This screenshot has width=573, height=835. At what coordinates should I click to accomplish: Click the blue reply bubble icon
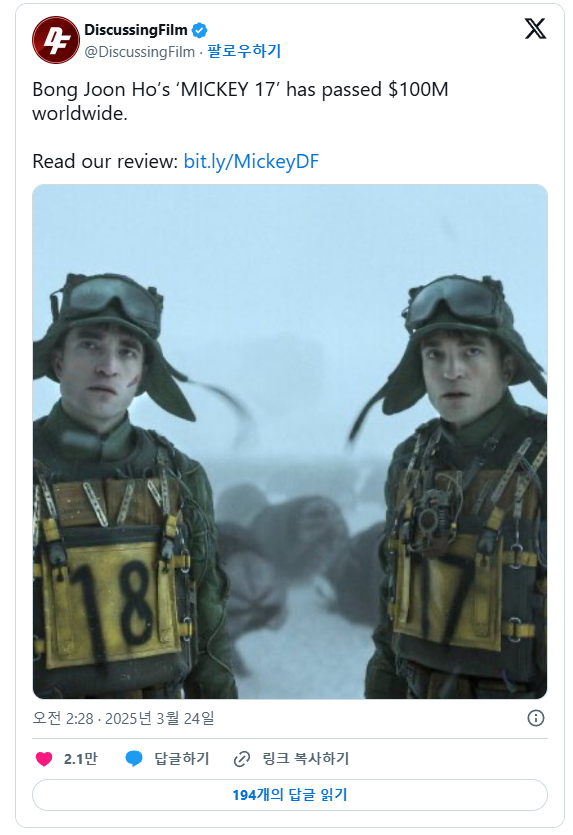(x=134, y=759)
